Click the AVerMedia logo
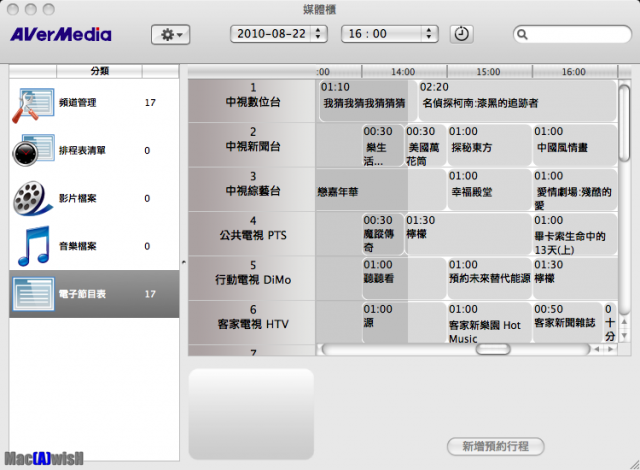 (61, 35)
